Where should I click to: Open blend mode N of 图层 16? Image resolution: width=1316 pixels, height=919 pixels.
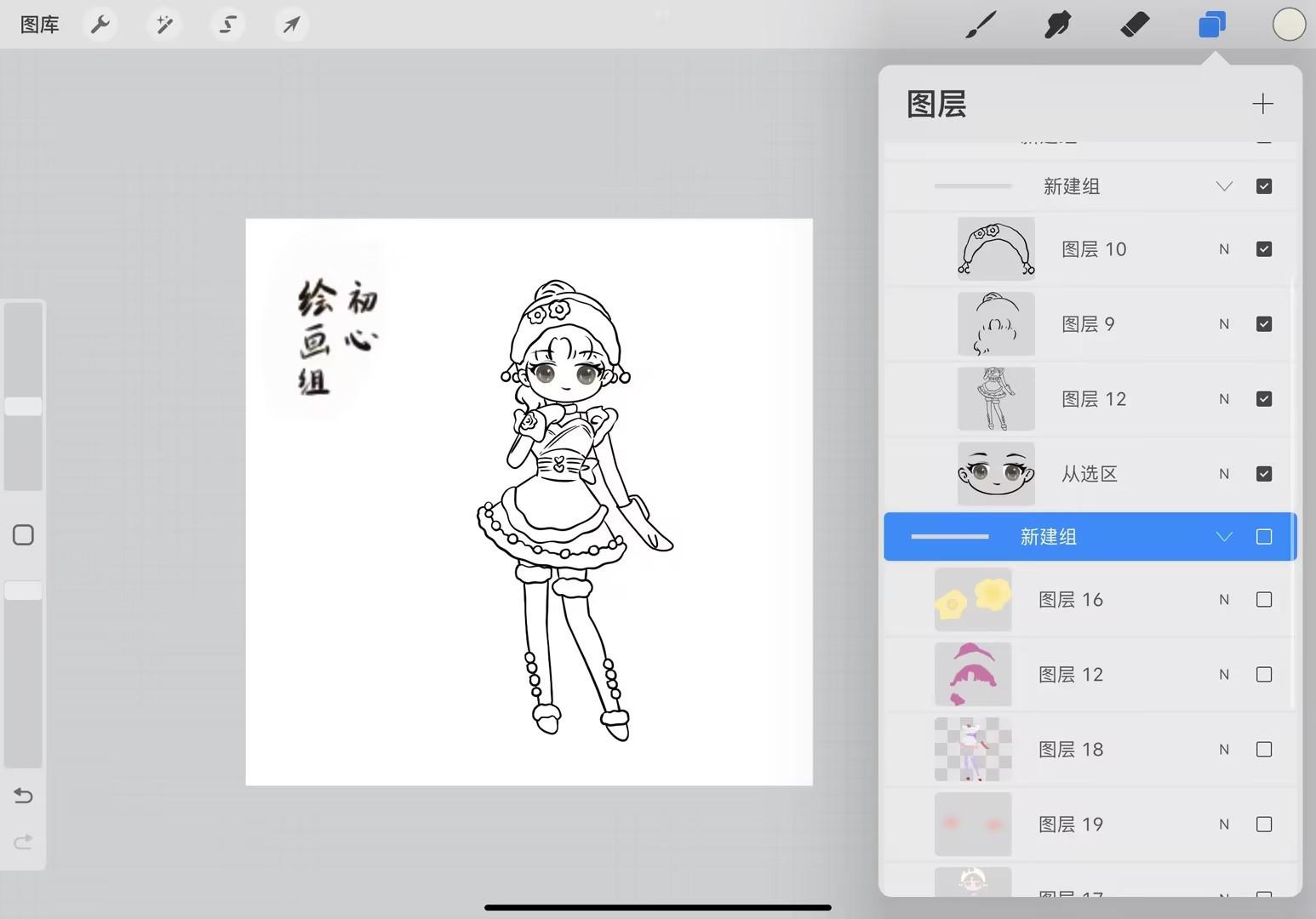click(1224, 600)
